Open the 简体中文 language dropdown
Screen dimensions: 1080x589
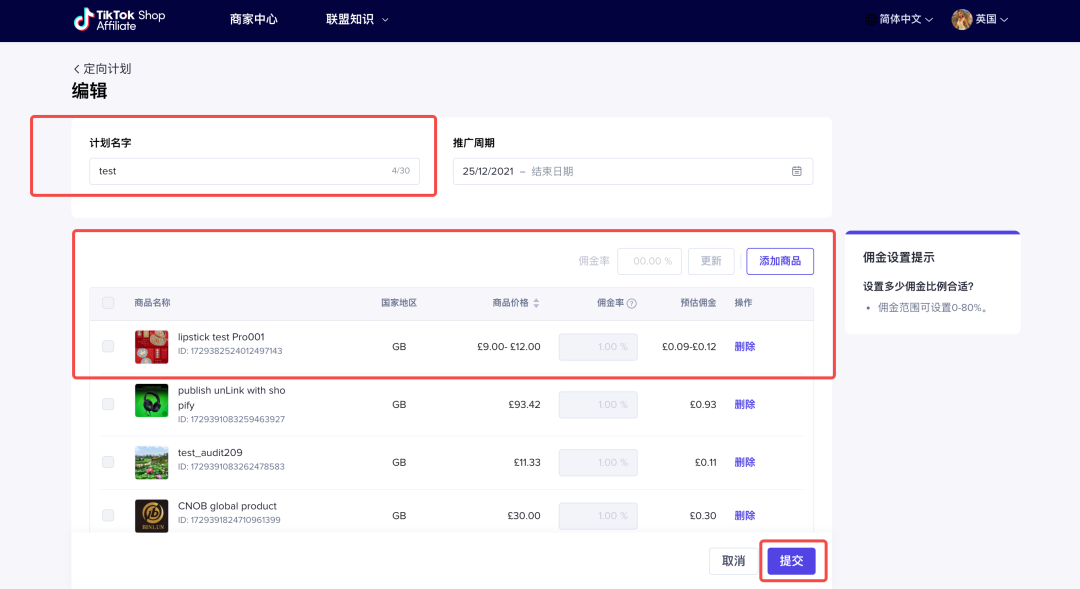point(905,20)
